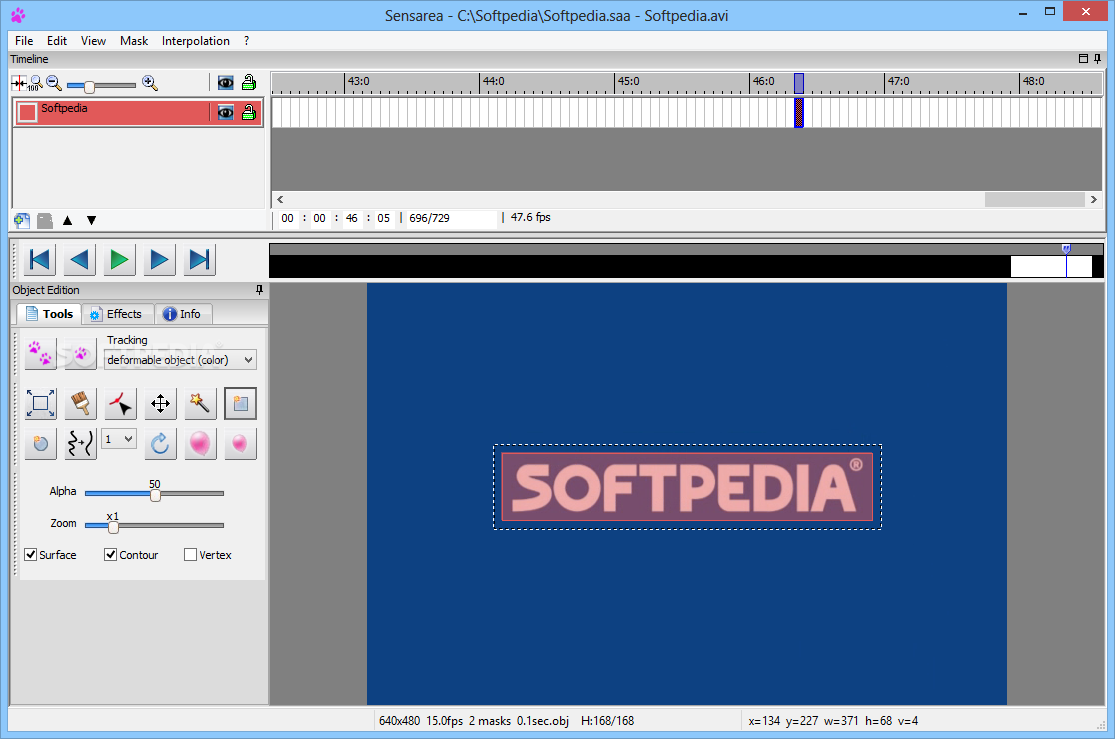The image size is (1115, 739).
Task: Switch to the Info tab
Action: pyautogui.click(x=183, y=314)
